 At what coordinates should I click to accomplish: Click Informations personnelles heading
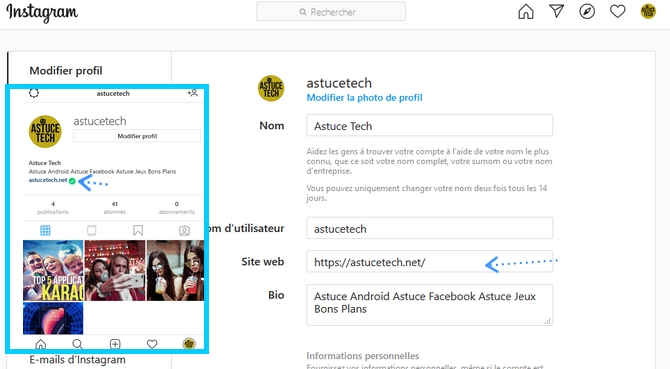pyautogui.click(x=363, y=356)
